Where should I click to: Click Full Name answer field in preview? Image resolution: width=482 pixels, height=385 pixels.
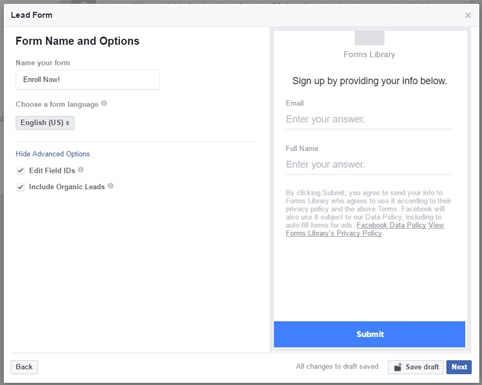[x=369, y=165]
